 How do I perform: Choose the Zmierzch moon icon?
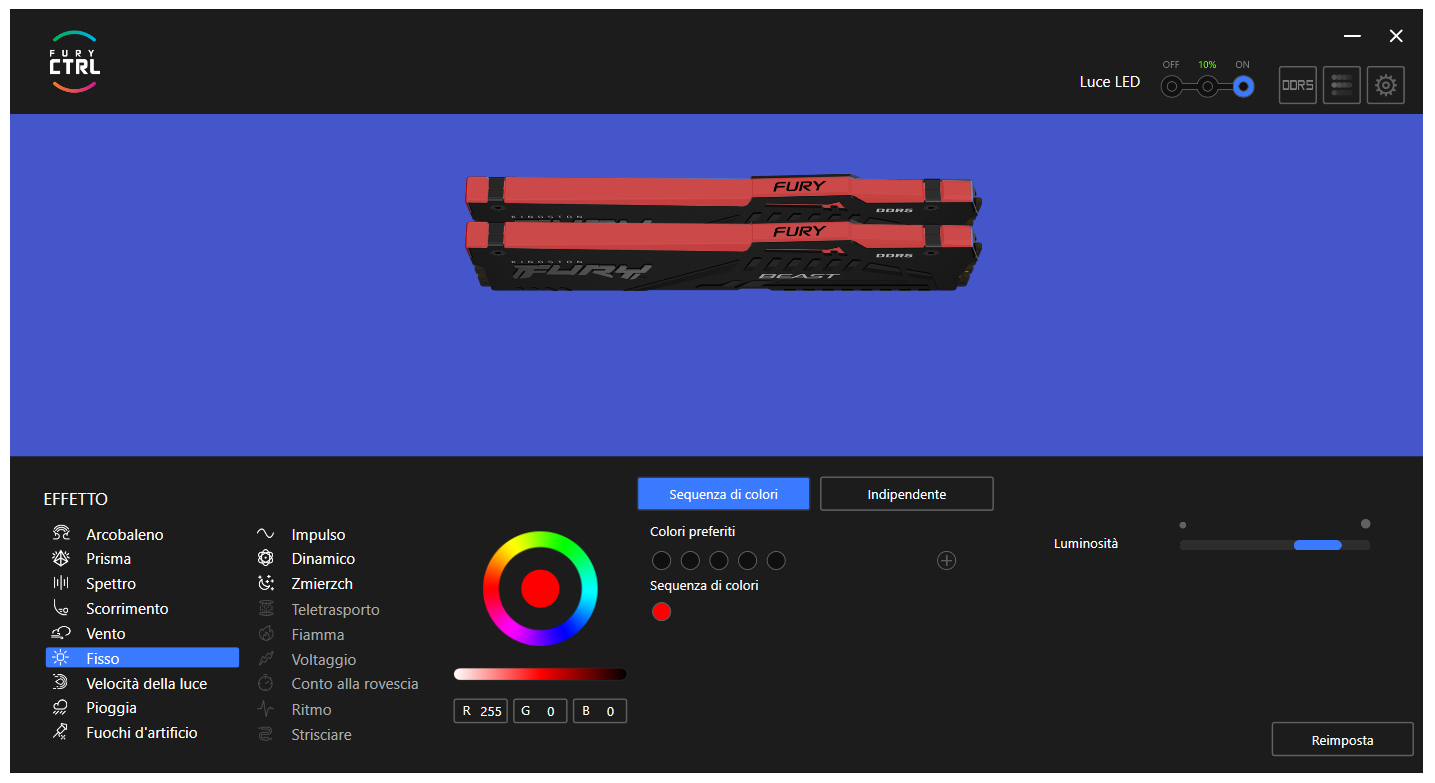point(266,583)
